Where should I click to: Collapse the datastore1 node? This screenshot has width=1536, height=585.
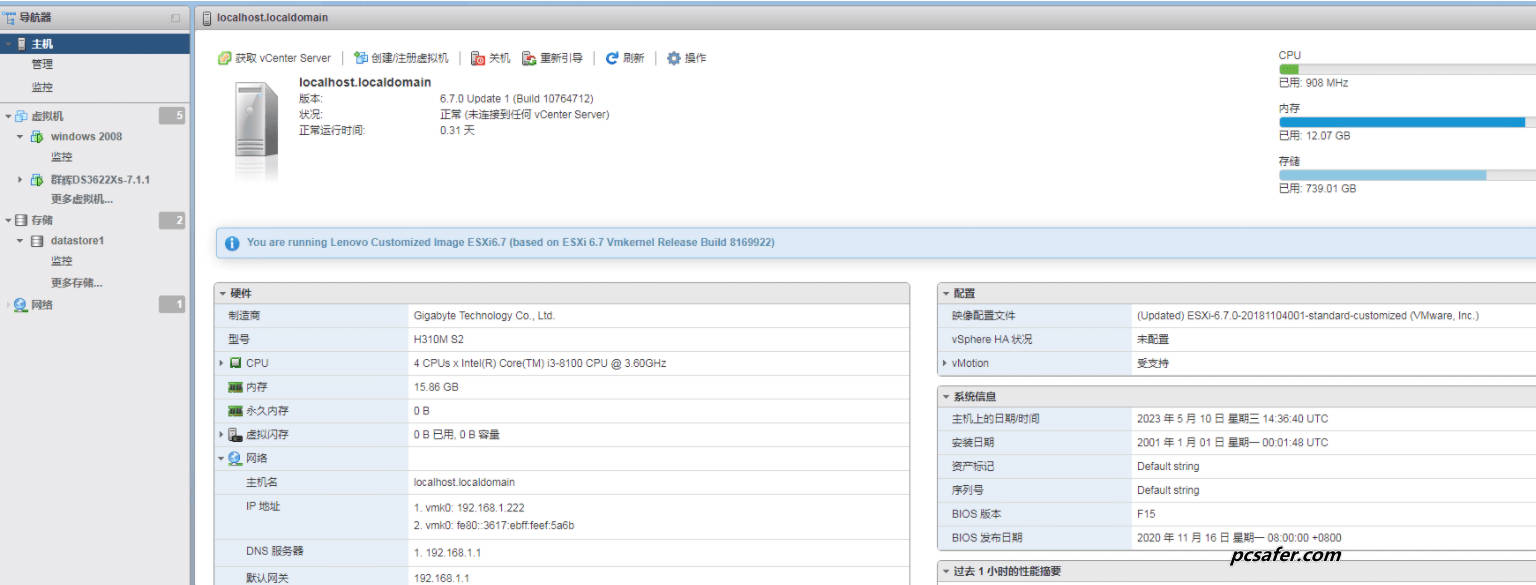coord(20,241)
